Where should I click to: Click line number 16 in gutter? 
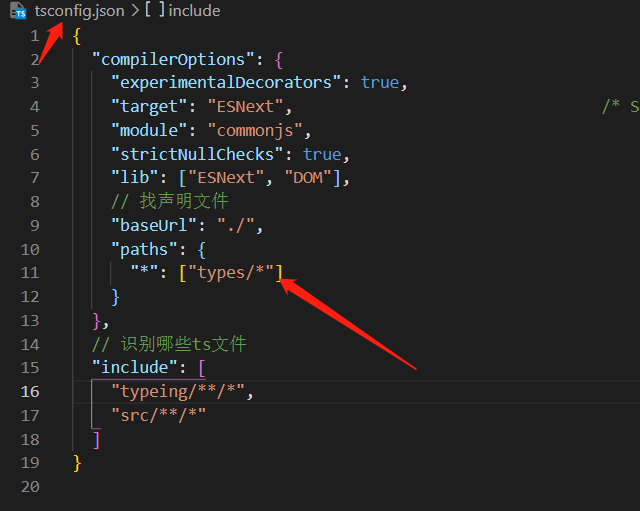pos(30,392)
